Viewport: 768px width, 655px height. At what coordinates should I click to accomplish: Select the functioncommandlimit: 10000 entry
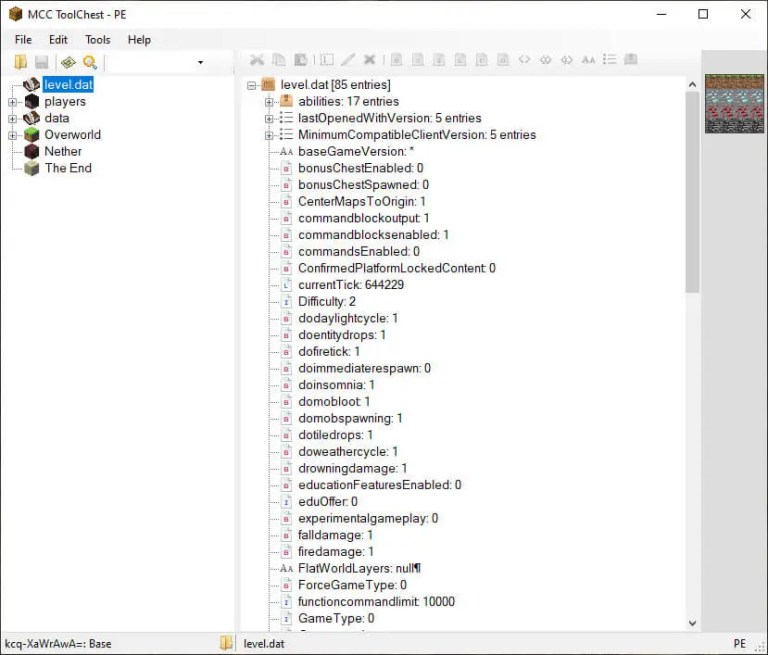tap(376, 601)
